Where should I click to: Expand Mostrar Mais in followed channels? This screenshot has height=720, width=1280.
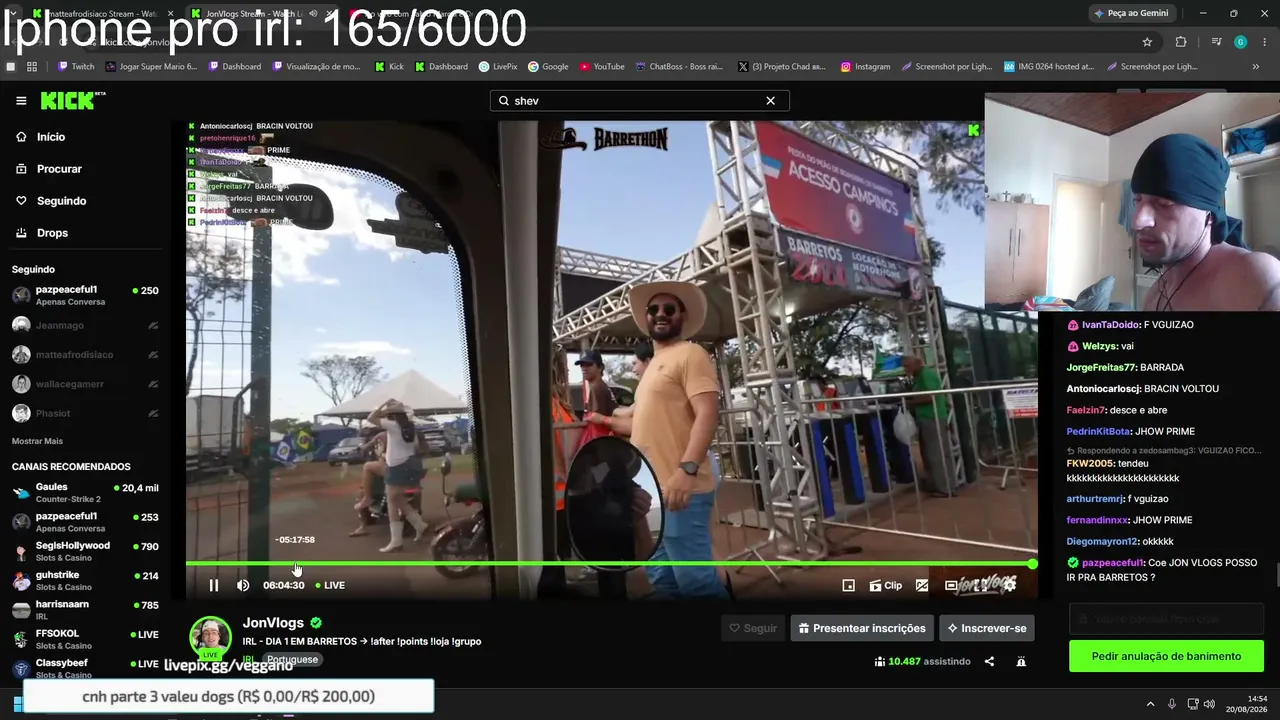coord(37,441)
